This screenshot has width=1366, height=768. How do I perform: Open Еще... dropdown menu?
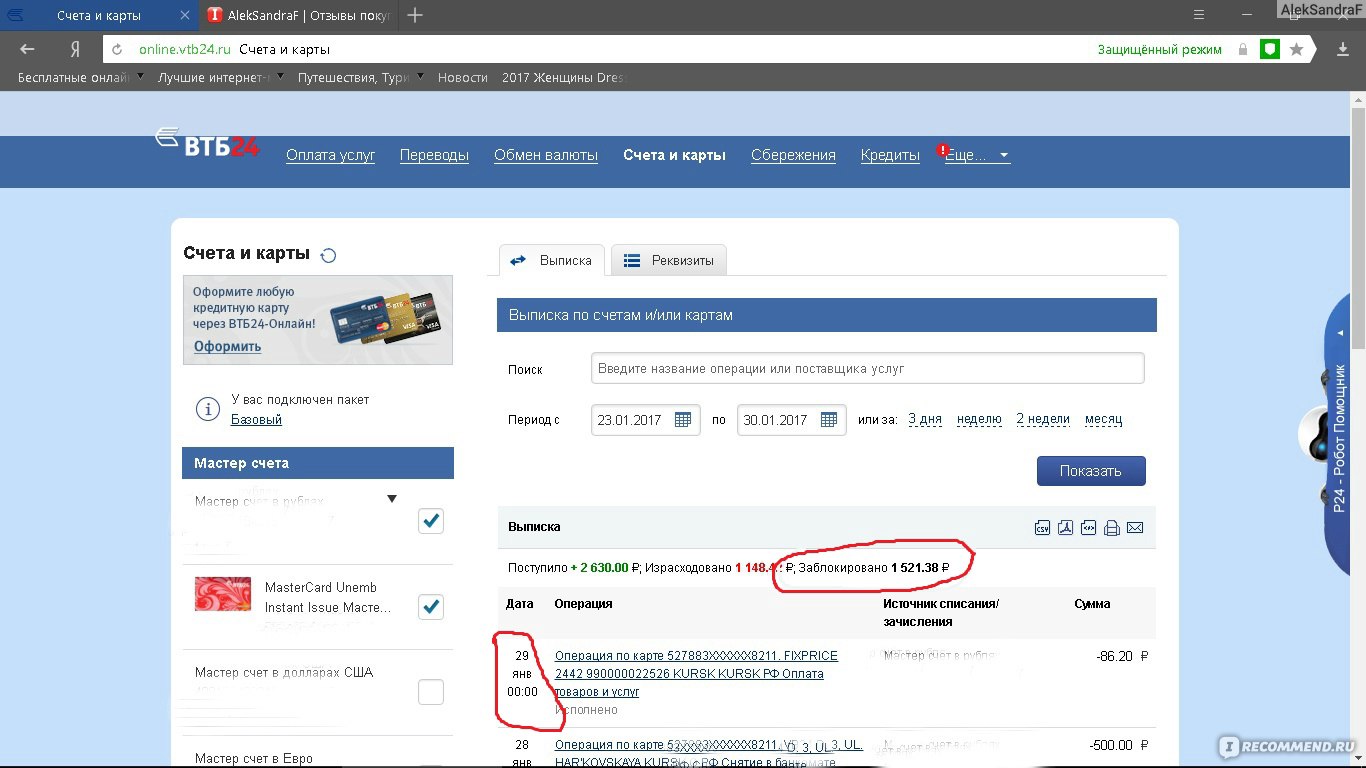[x=977, y=155]
